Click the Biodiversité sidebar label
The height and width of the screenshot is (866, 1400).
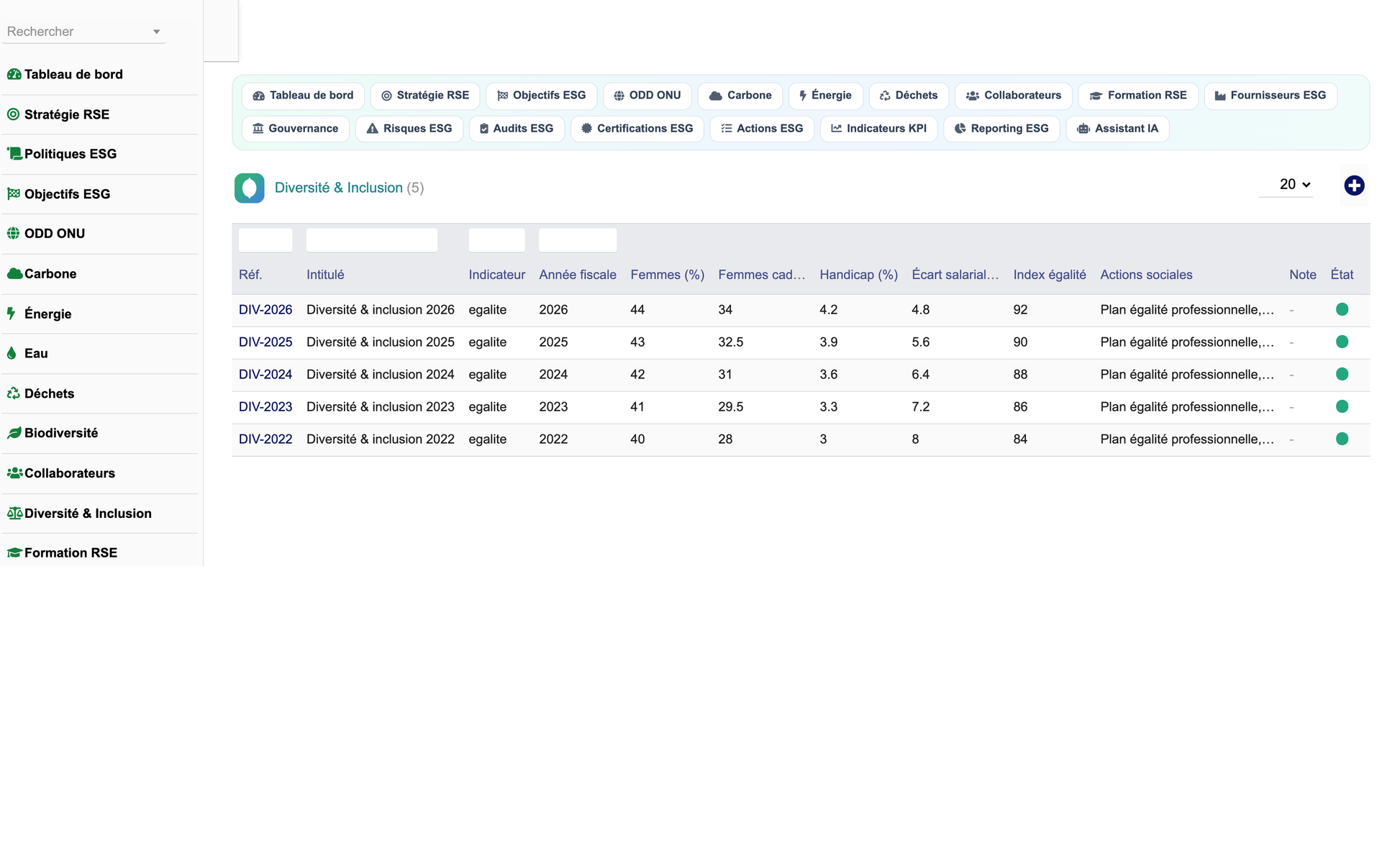(x=61, y=433)
